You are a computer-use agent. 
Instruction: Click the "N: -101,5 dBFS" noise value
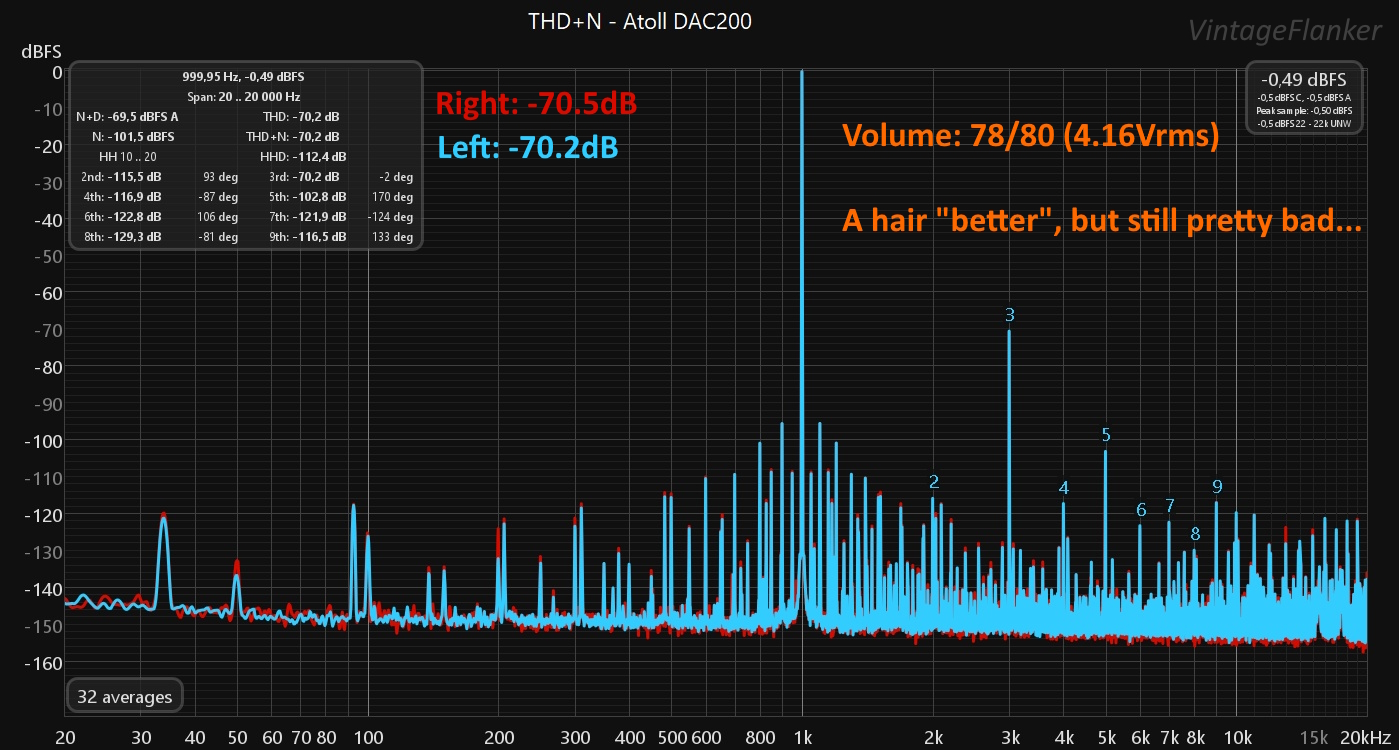[133, 137]
